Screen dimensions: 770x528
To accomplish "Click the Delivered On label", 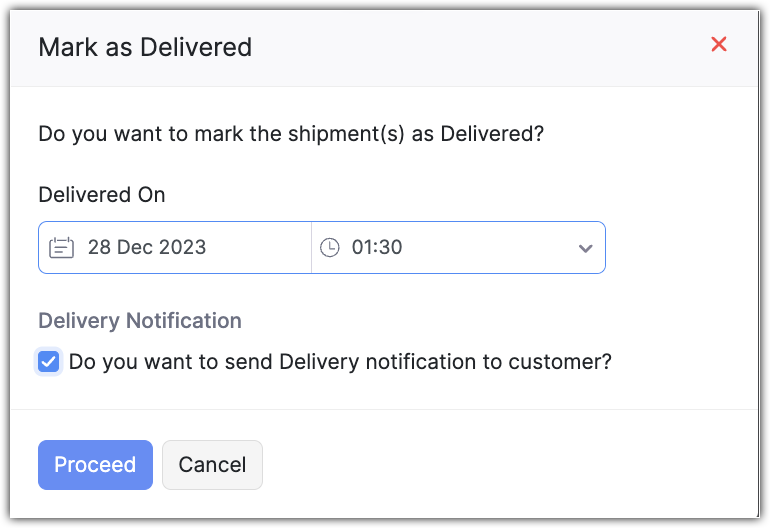I will [x=102, y=195].
